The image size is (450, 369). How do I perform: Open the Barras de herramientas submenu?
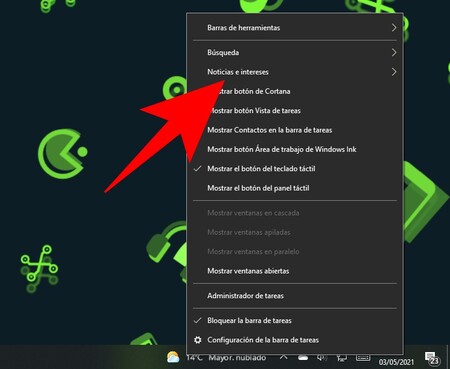(x=295, y=28)
